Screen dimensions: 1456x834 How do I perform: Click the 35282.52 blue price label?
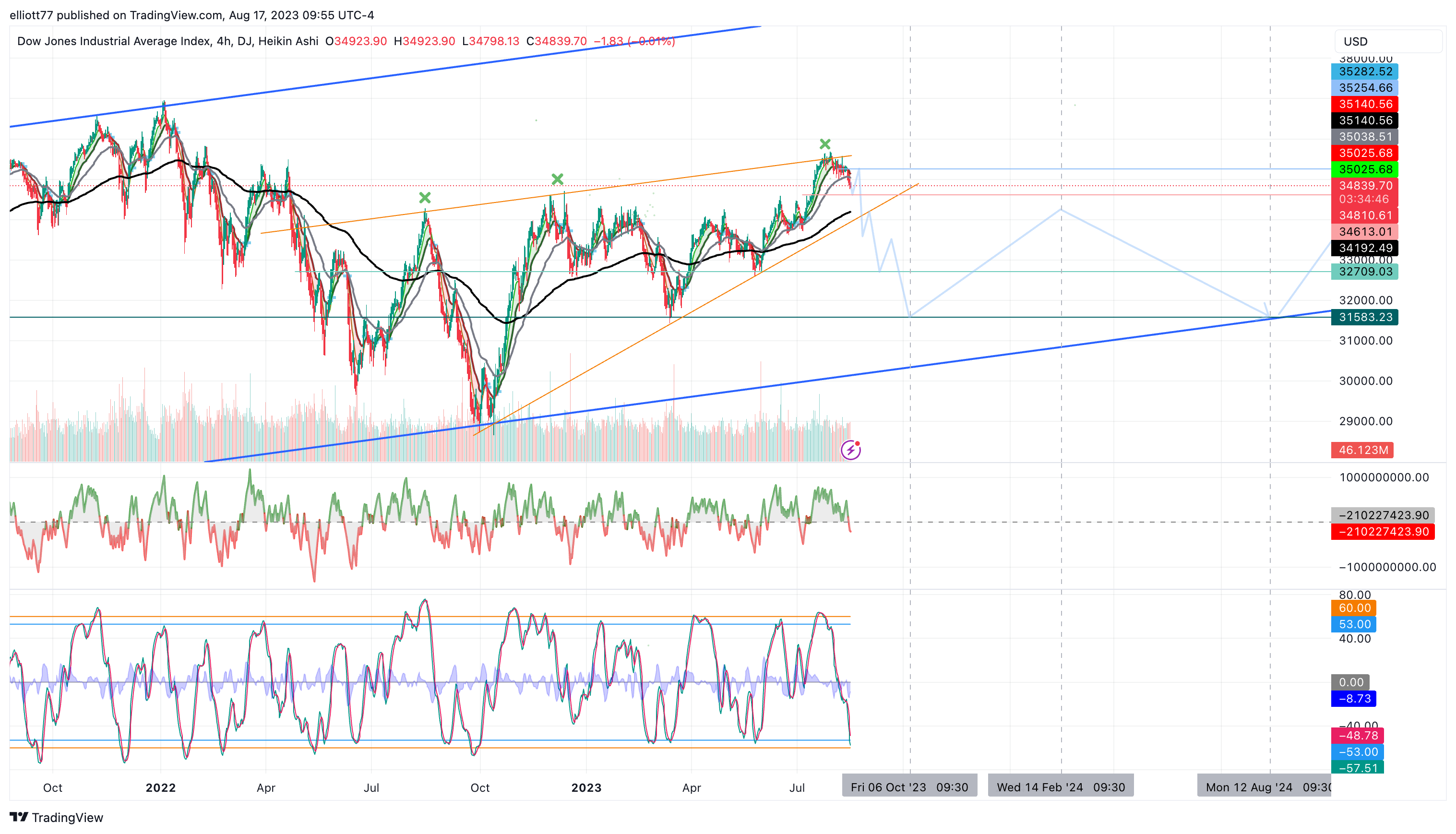click(1364, 71)
